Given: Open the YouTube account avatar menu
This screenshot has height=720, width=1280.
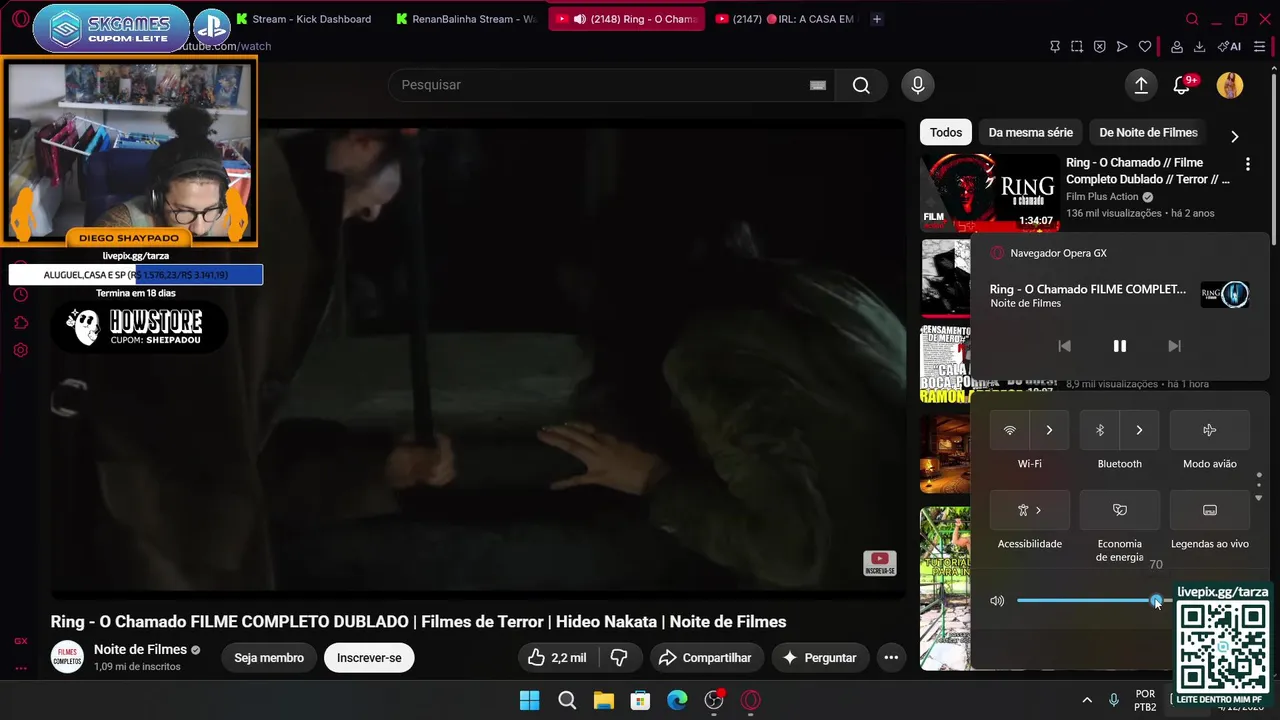Looking at the screenshot, I should [1230, 85].
